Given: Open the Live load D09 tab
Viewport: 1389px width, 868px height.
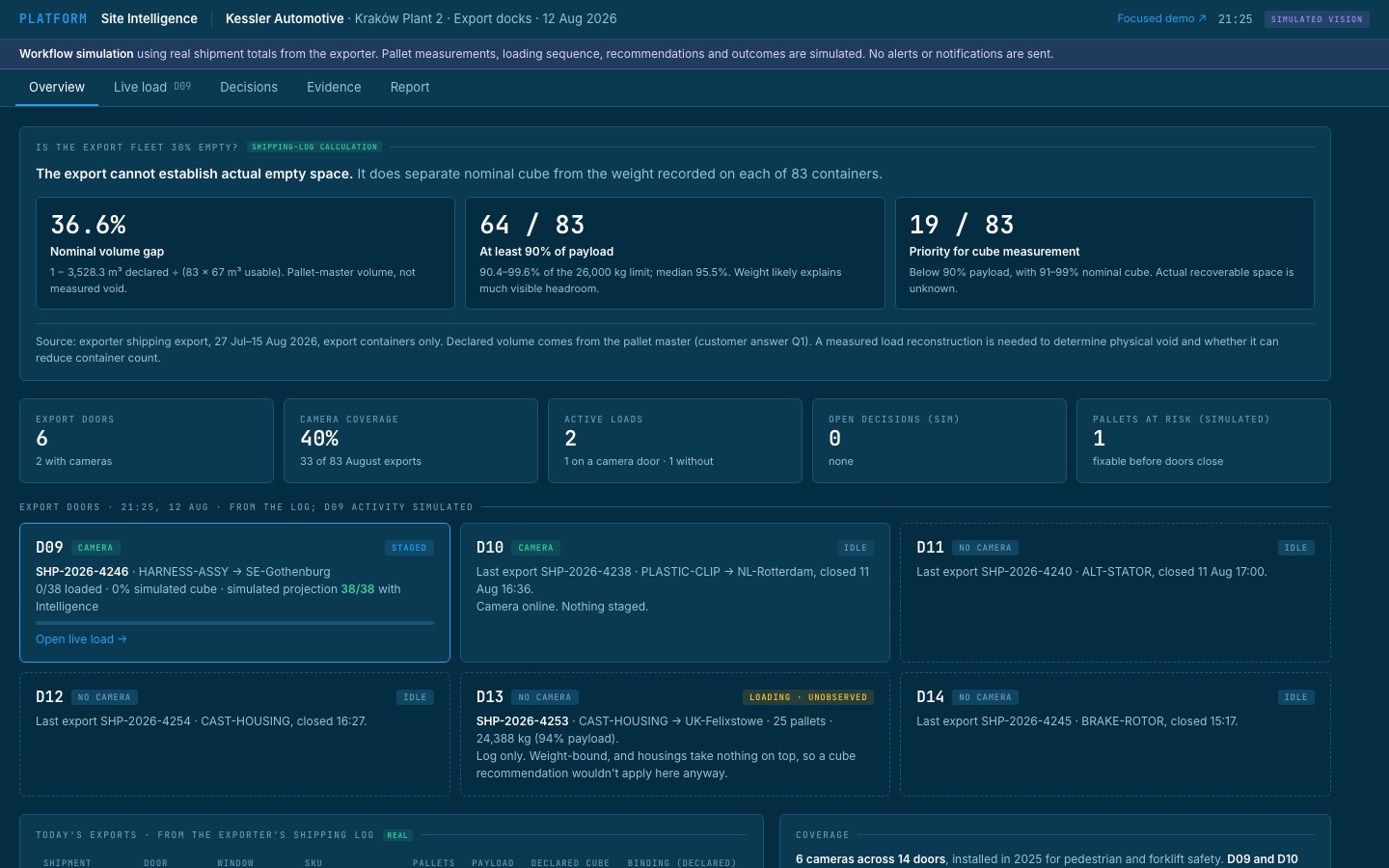Looking at the screenshot, I should 152,87.
